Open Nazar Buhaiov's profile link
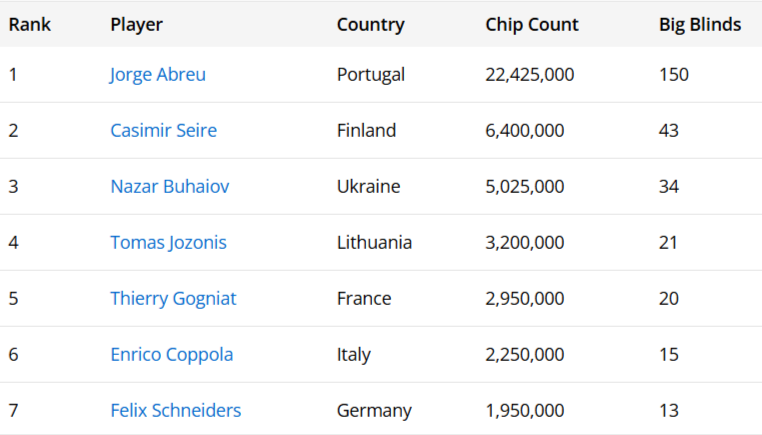Image resolution: width=762 pixels, height=435 pixels. point(169,187)
